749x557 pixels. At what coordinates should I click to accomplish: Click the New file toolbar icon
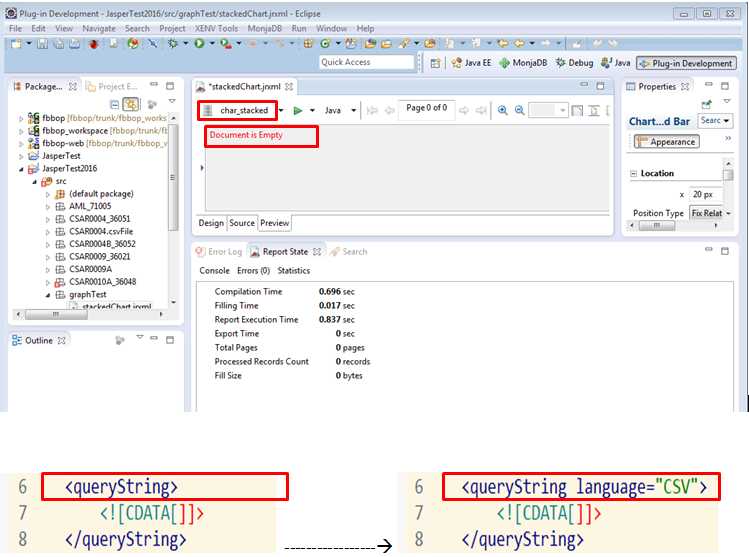[16, 44]
